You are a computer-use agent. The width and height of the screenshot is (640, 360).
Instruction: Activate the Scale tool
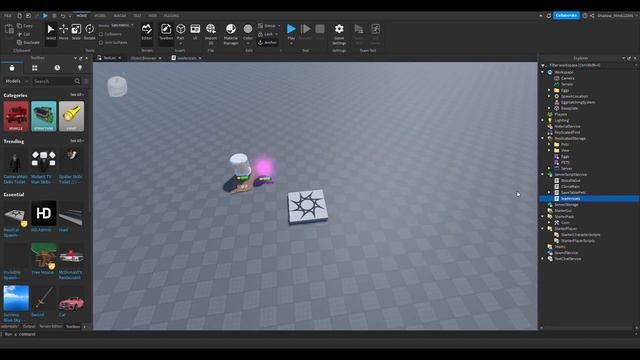point(76,32)
